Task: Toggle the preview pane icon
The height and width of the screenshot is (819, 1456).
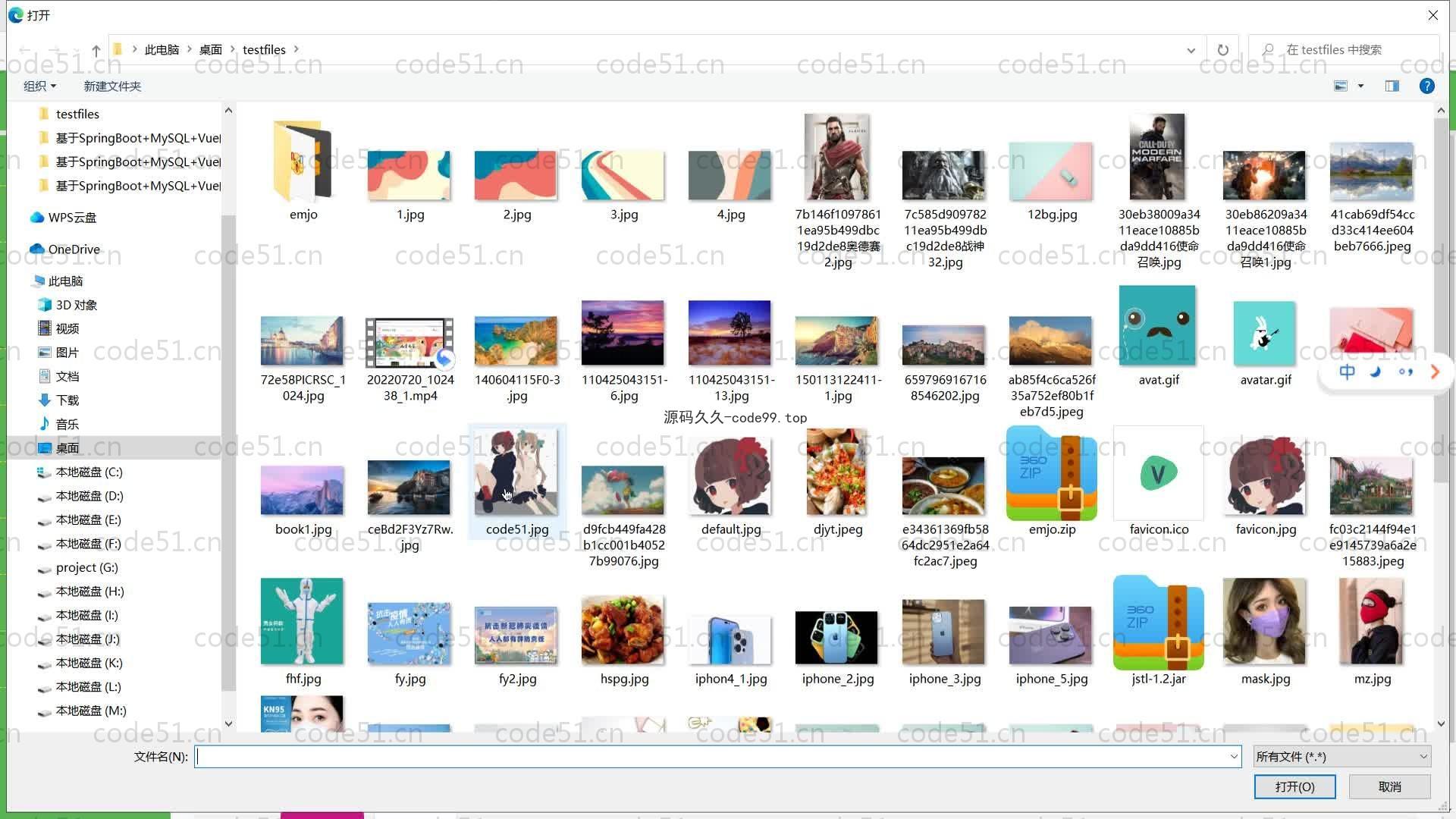Action: pos(1392,86)
